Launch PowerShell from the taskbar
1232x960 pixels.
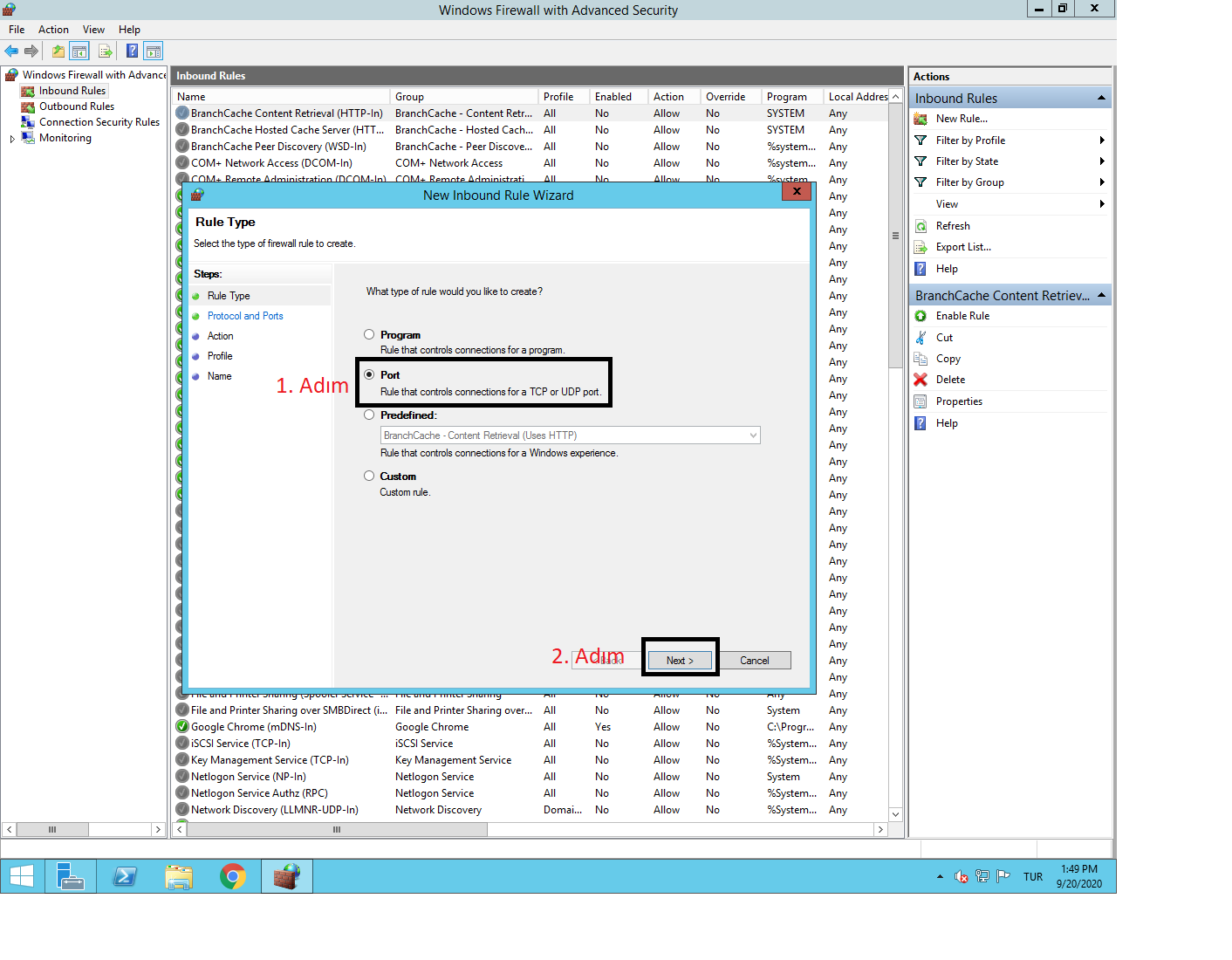(125, 876)
